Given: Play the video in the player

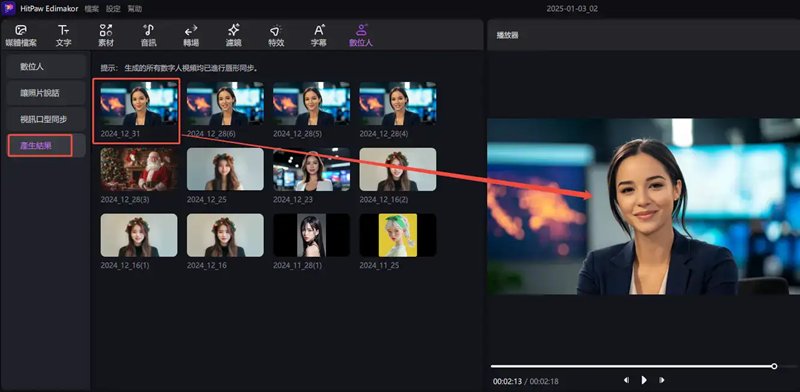Looking at the screenshot, I should point(644,380).
